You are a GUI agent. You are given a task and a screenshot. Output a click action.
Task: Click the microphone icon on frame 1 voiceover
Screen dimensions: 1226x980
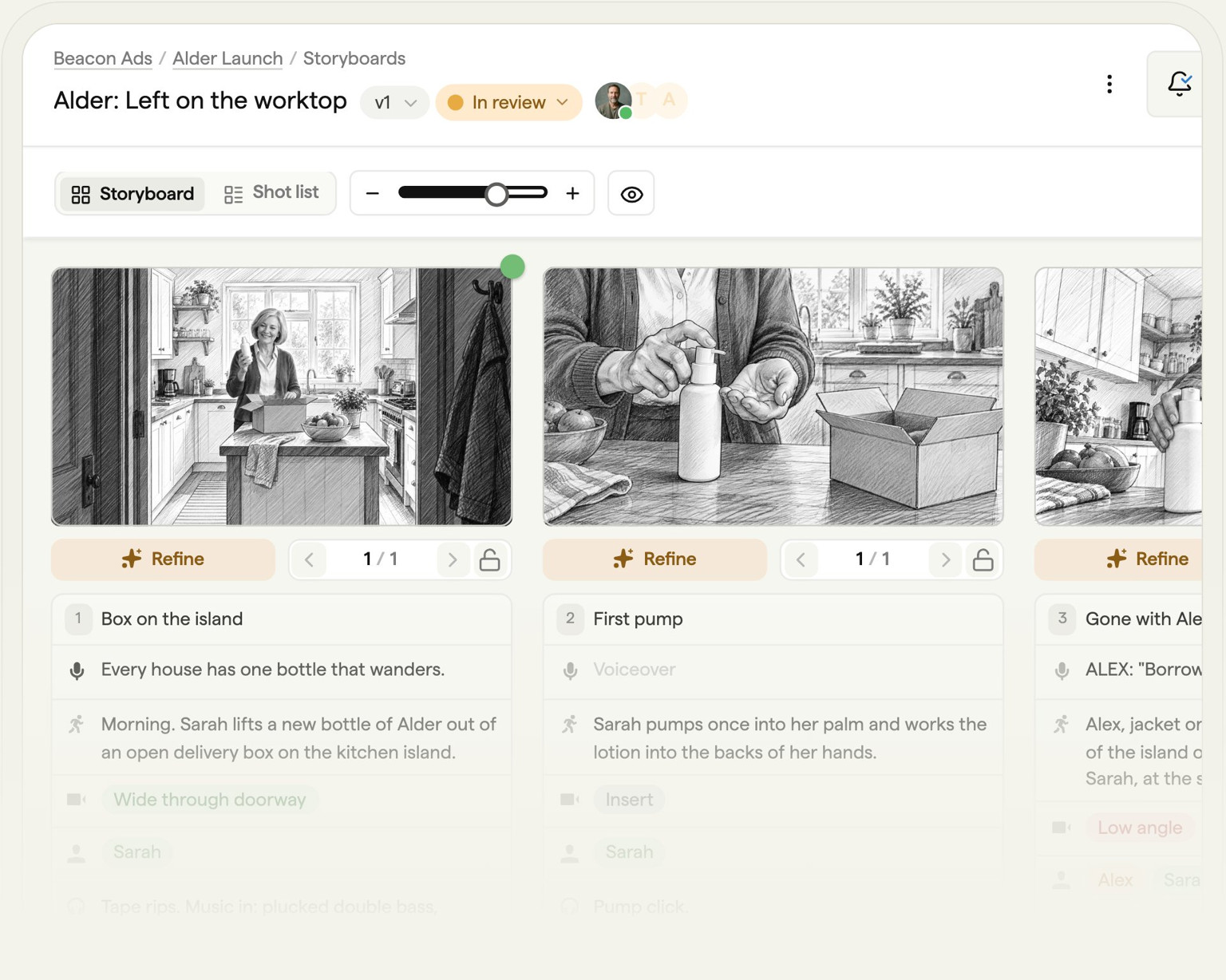(77, 670)
